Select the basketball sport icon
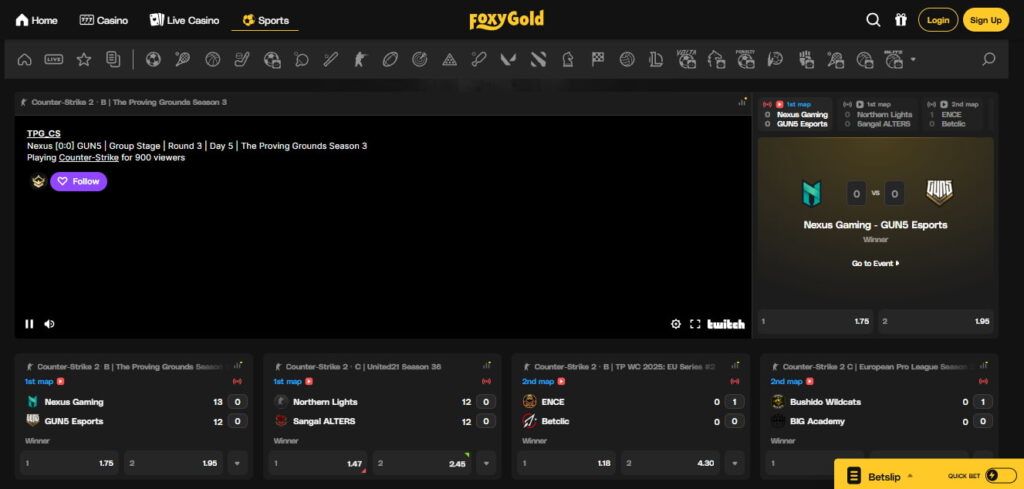 (212, 59)
